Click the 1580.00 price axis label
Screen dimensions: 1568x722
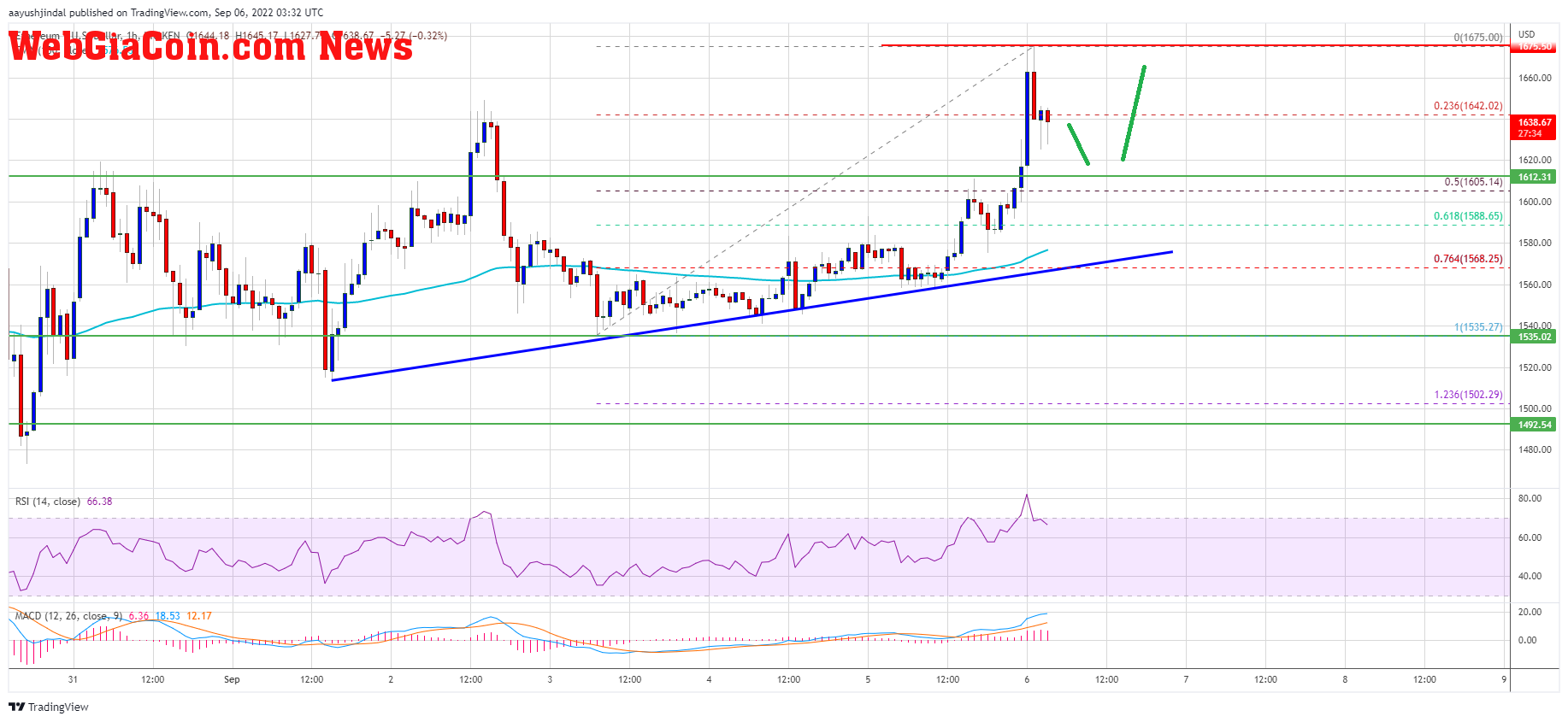[x=1535, y=243]
